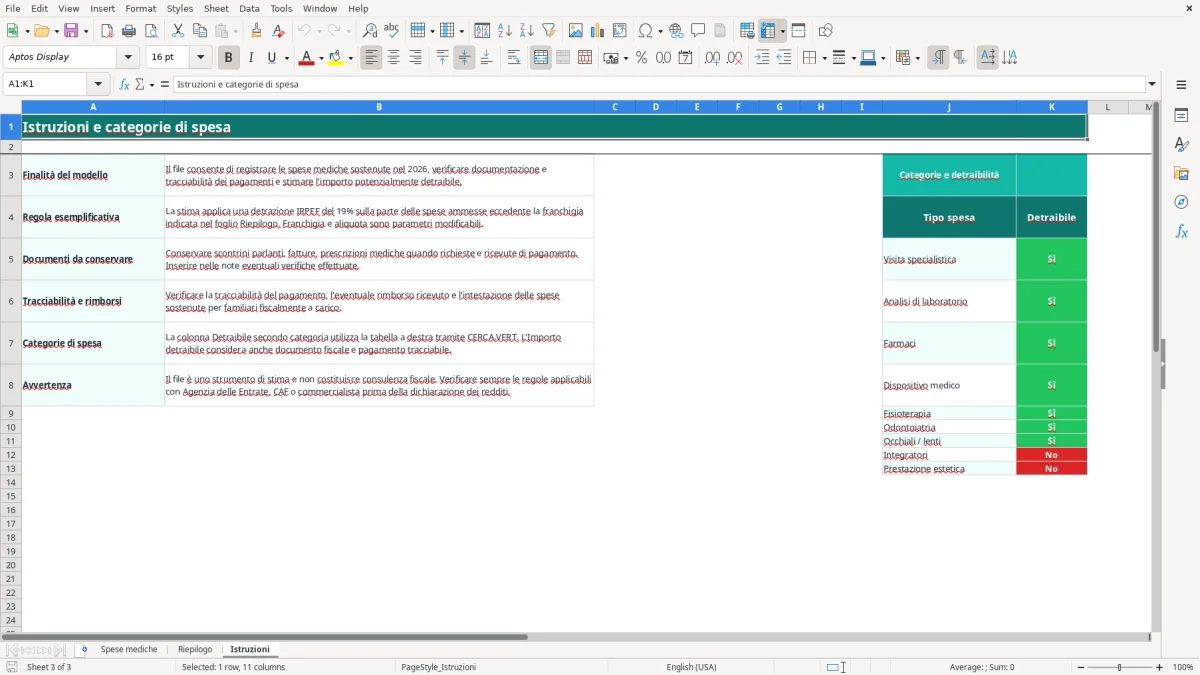The height and width of the screenshot is (675, 1200).
Task: Click the AutoFilter funnel icon
Action: [549, 31]
